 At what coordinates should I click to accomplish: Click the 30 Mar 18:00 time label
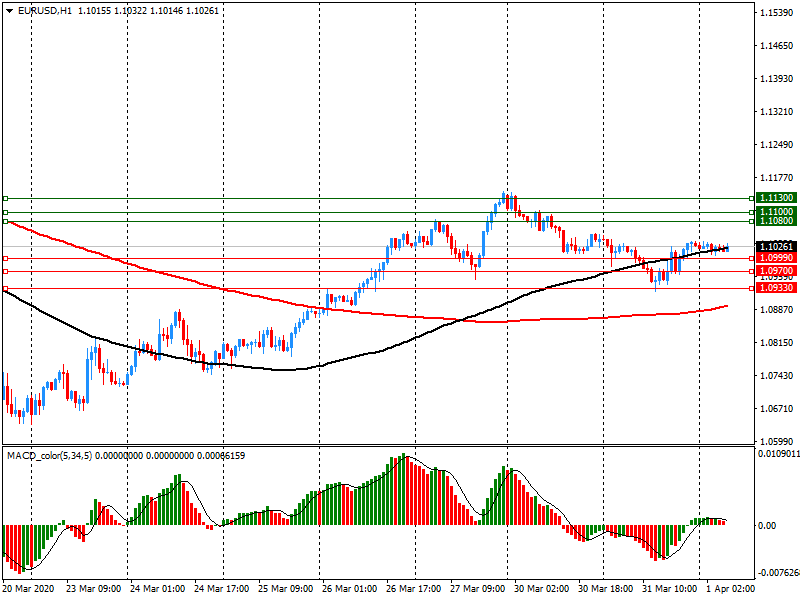click(606, 589)
